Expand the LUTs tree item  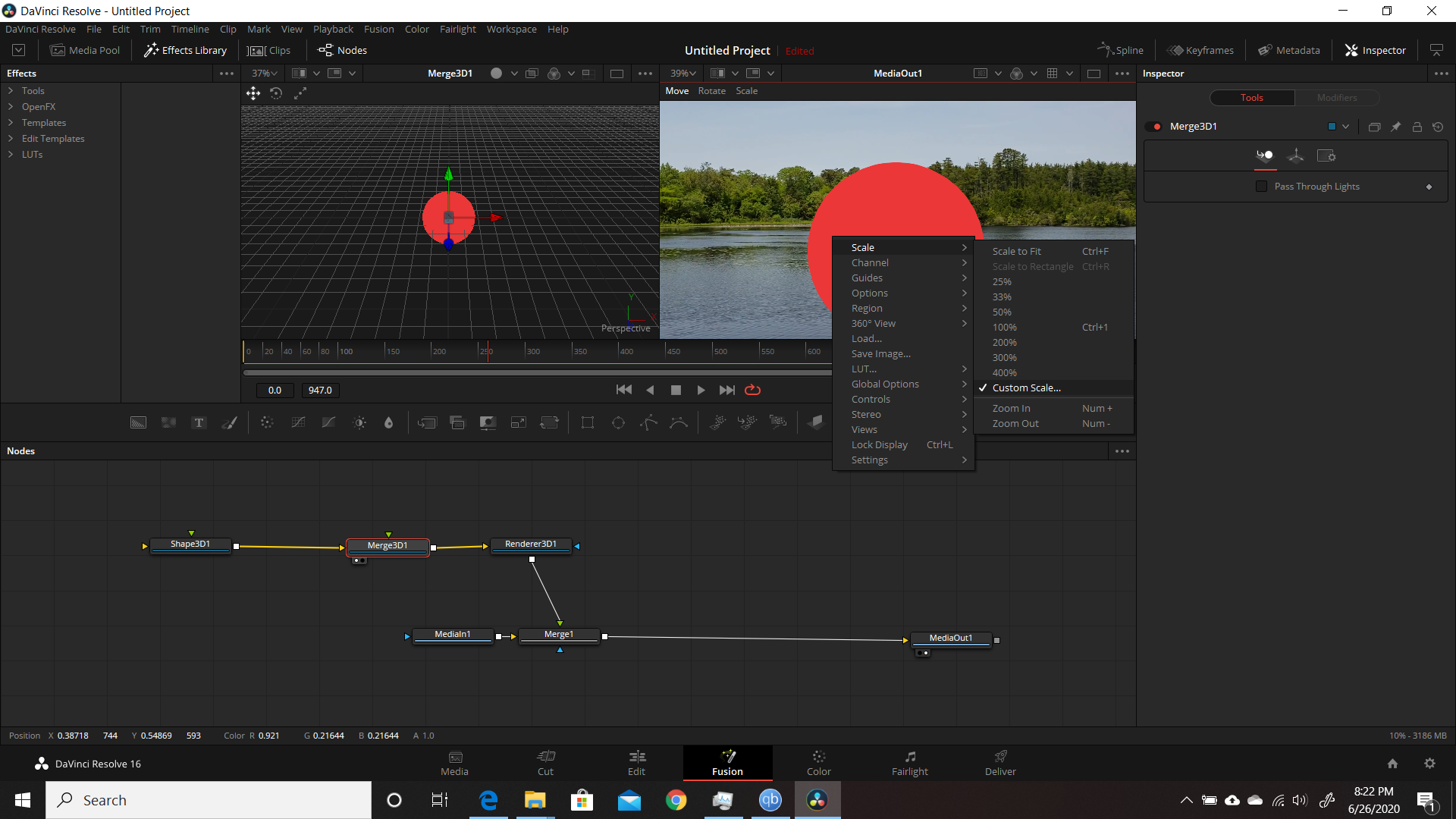tap(11, 155)
